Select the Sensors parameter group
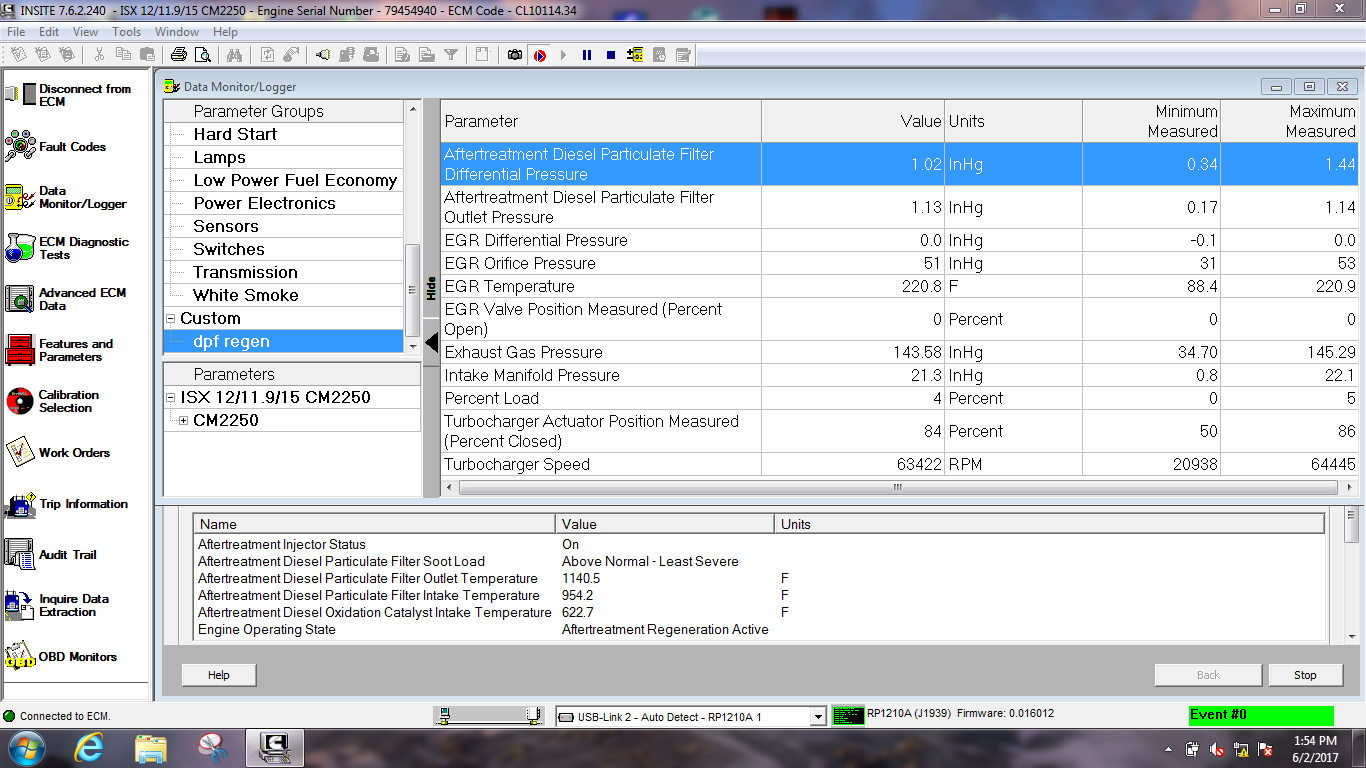This screenshot has height=768, width=1366. click(226, 226)
